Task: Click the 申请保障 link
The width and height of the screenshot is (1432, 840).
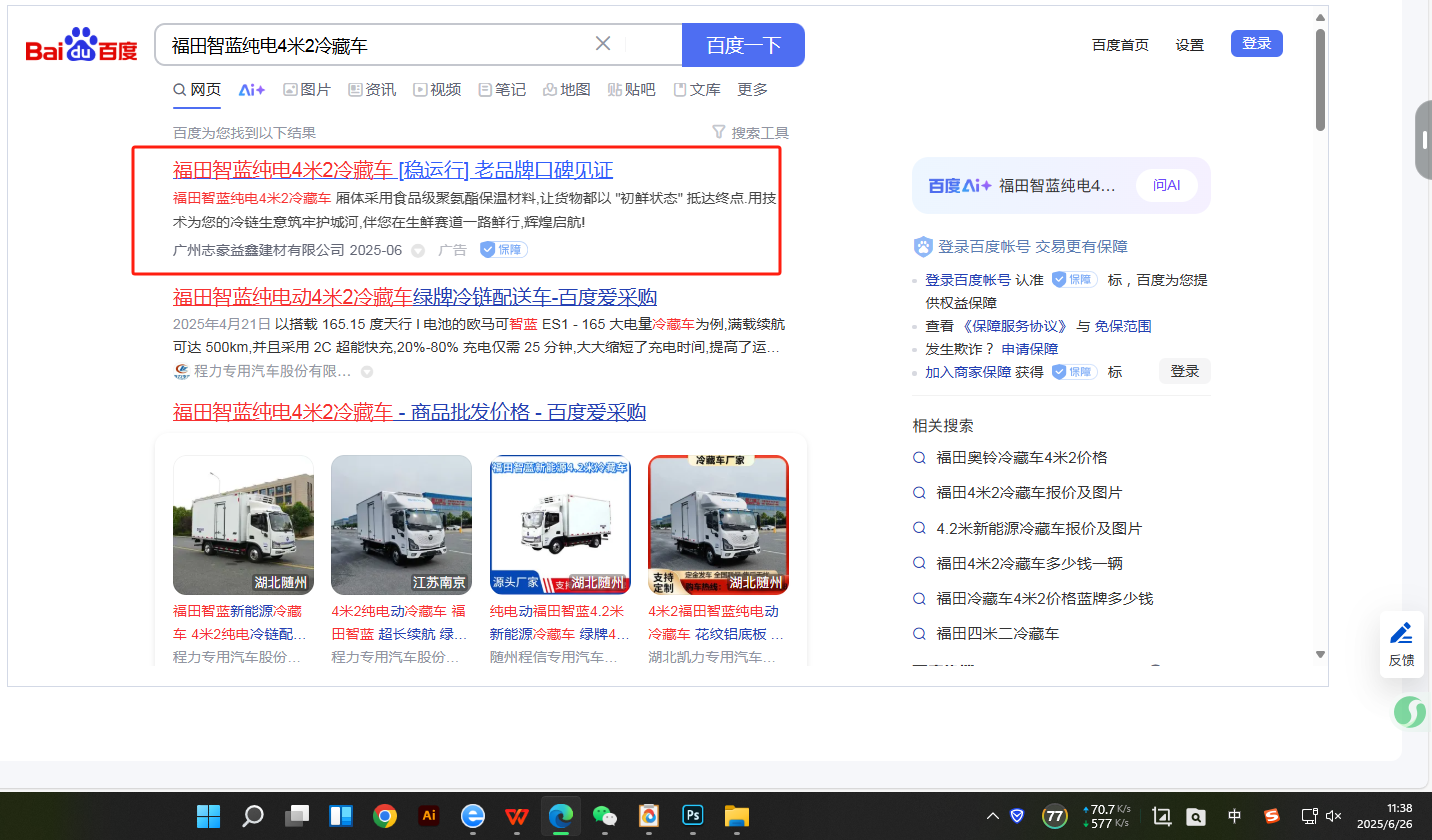Action: tap(1030, 349)
